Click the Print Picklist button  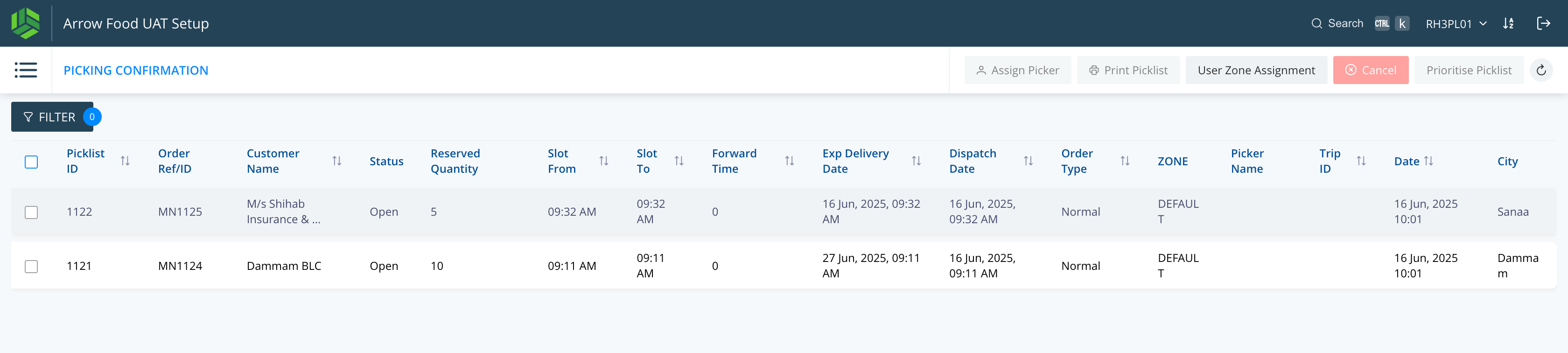(1128, 70)
